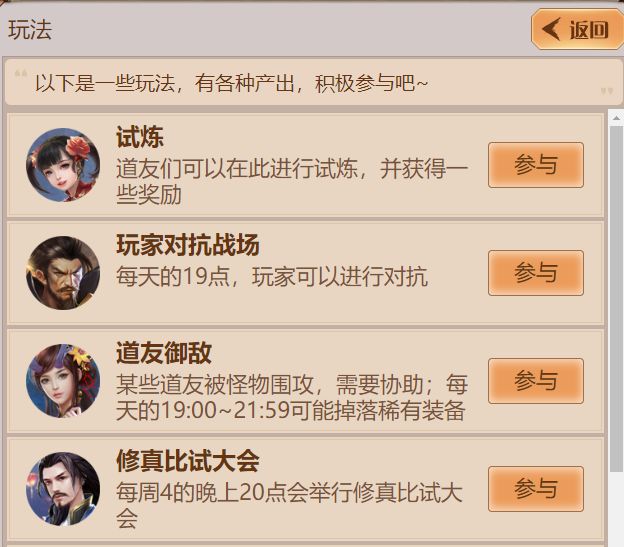Viewport: 624px width, 547px height.
Task: Click the 每天的19点 battlefield description
Action: (x=272, y=276)
